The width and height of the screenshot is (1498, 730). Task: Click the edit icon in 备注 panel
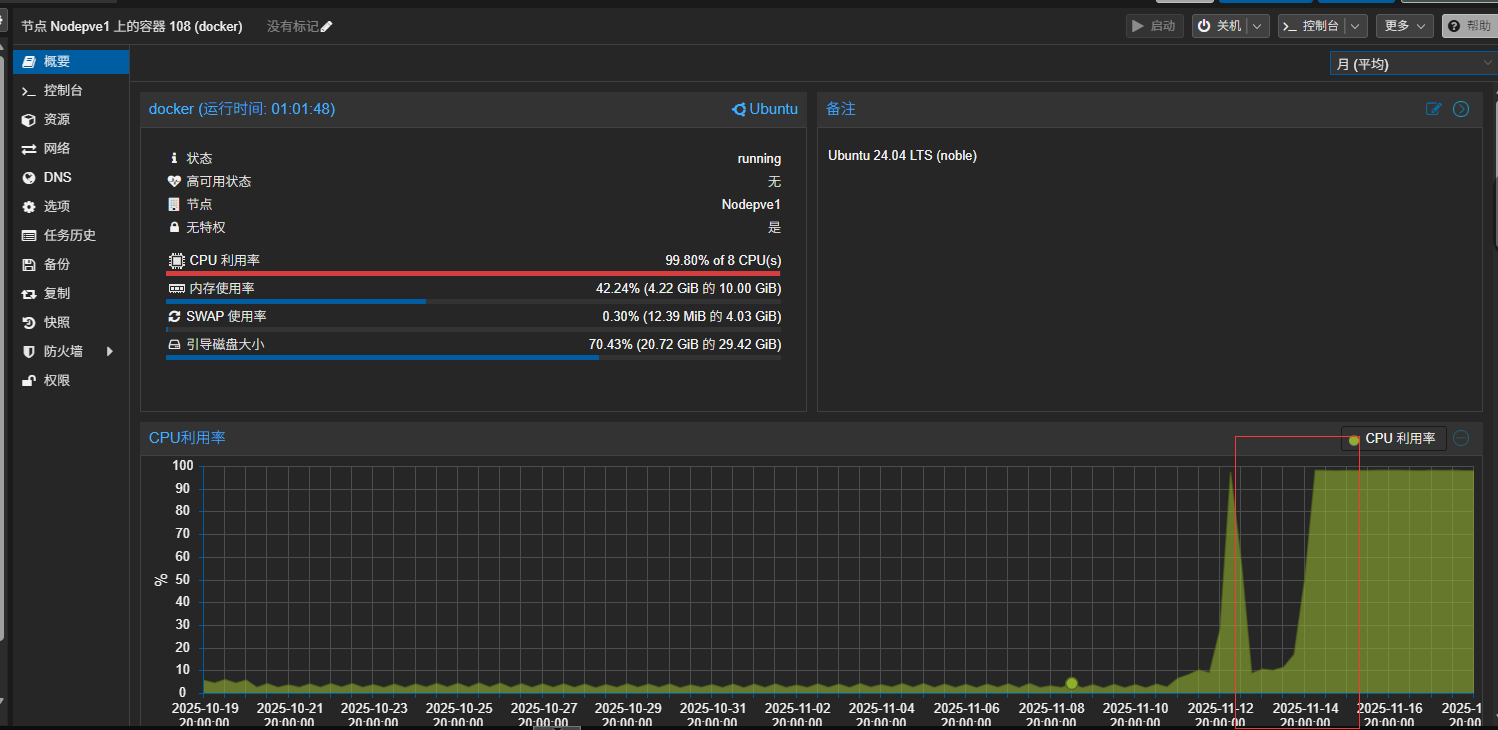(x=1433, y=109)
